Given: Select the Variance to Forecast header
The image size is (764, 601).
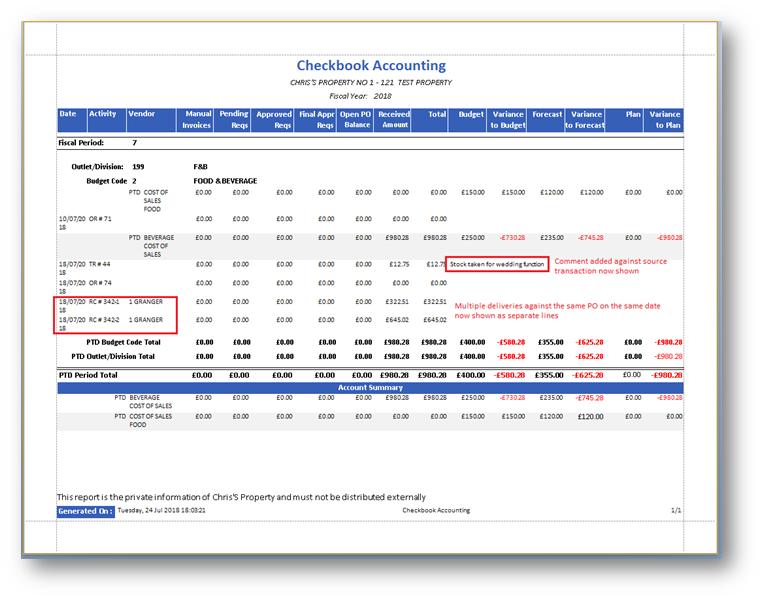Looking at the screenshot, I should pos(584,120).
